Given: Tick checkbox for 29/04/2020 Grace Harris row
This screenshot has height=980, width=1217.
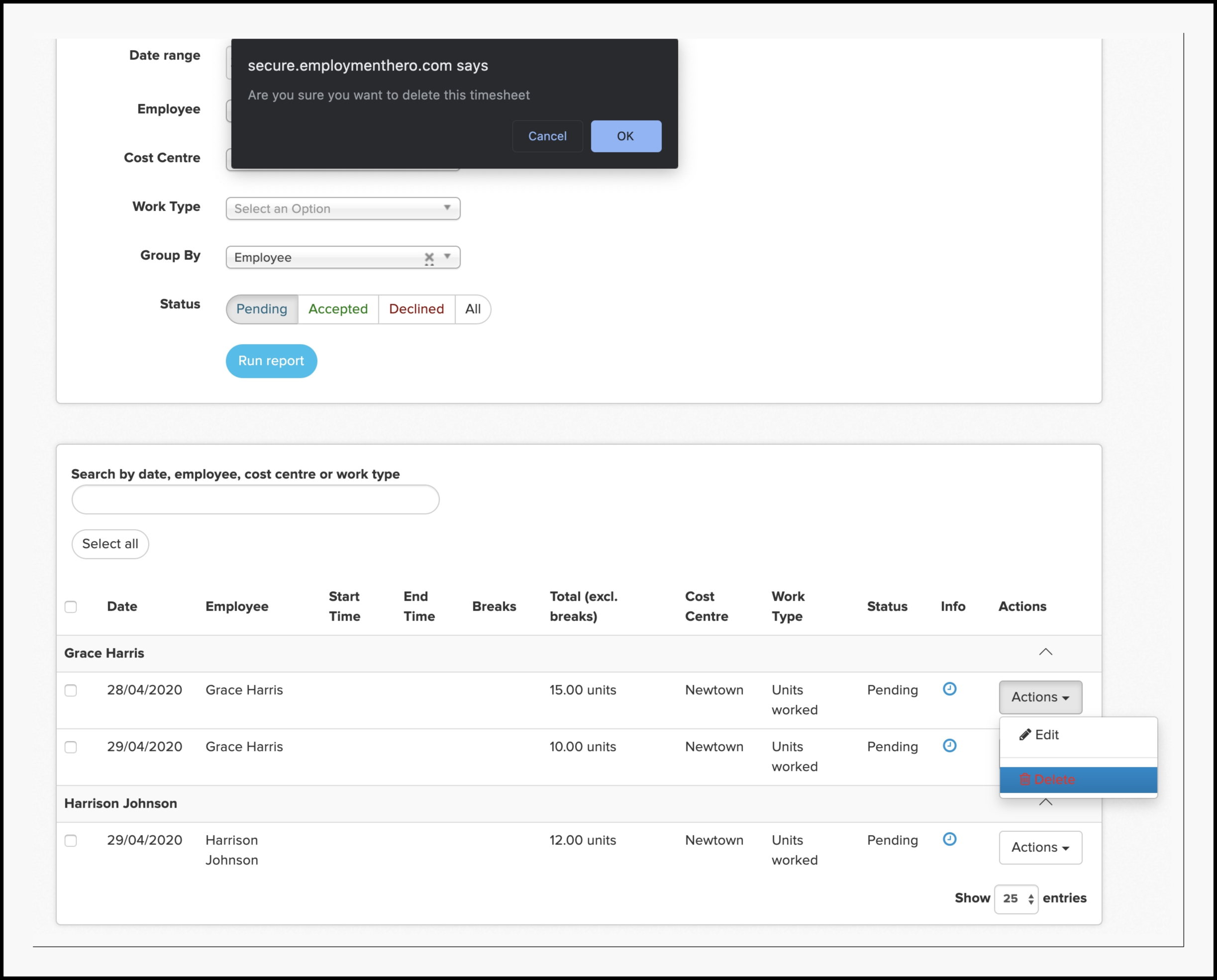Looking at the screenshot, I should point(71,747).
